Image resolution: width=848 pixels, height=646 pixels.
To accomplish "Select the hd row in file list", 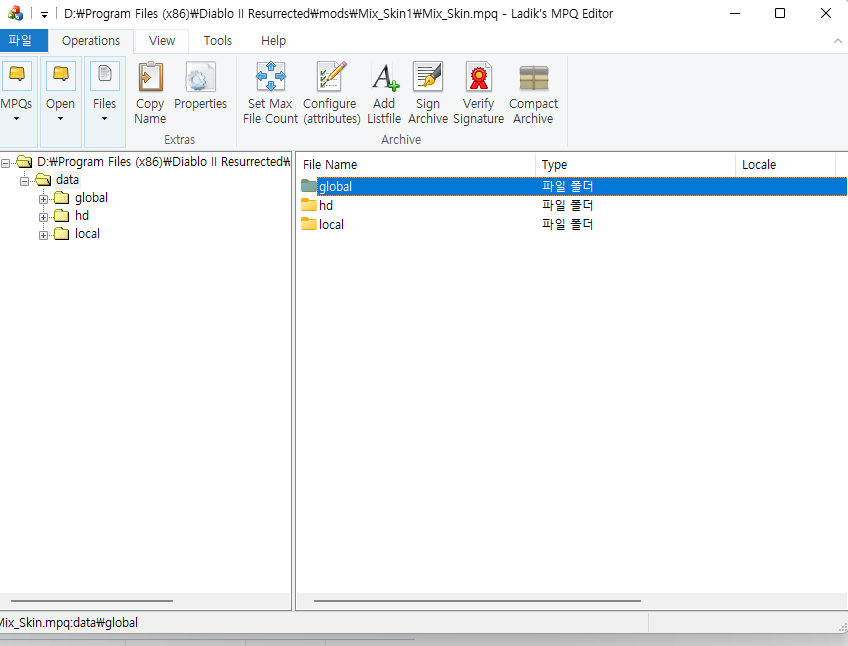I will pos(573,205).
